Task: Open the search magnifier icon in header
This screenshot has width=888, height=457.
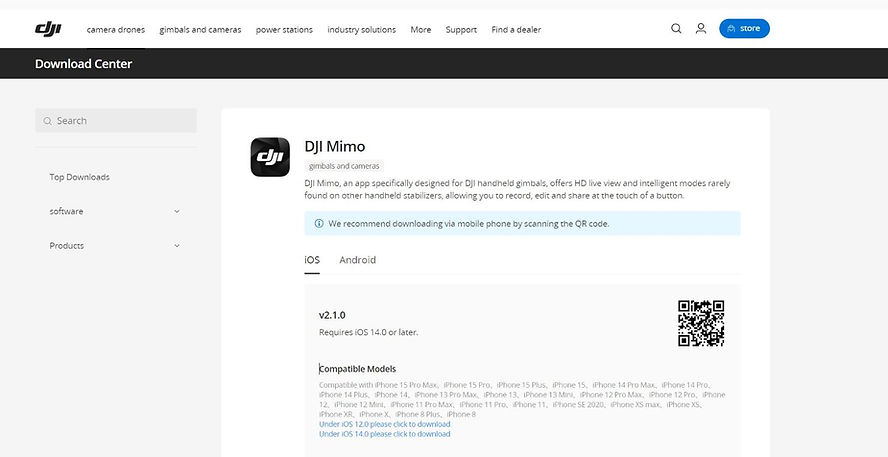Action: [x=676, y=28]
